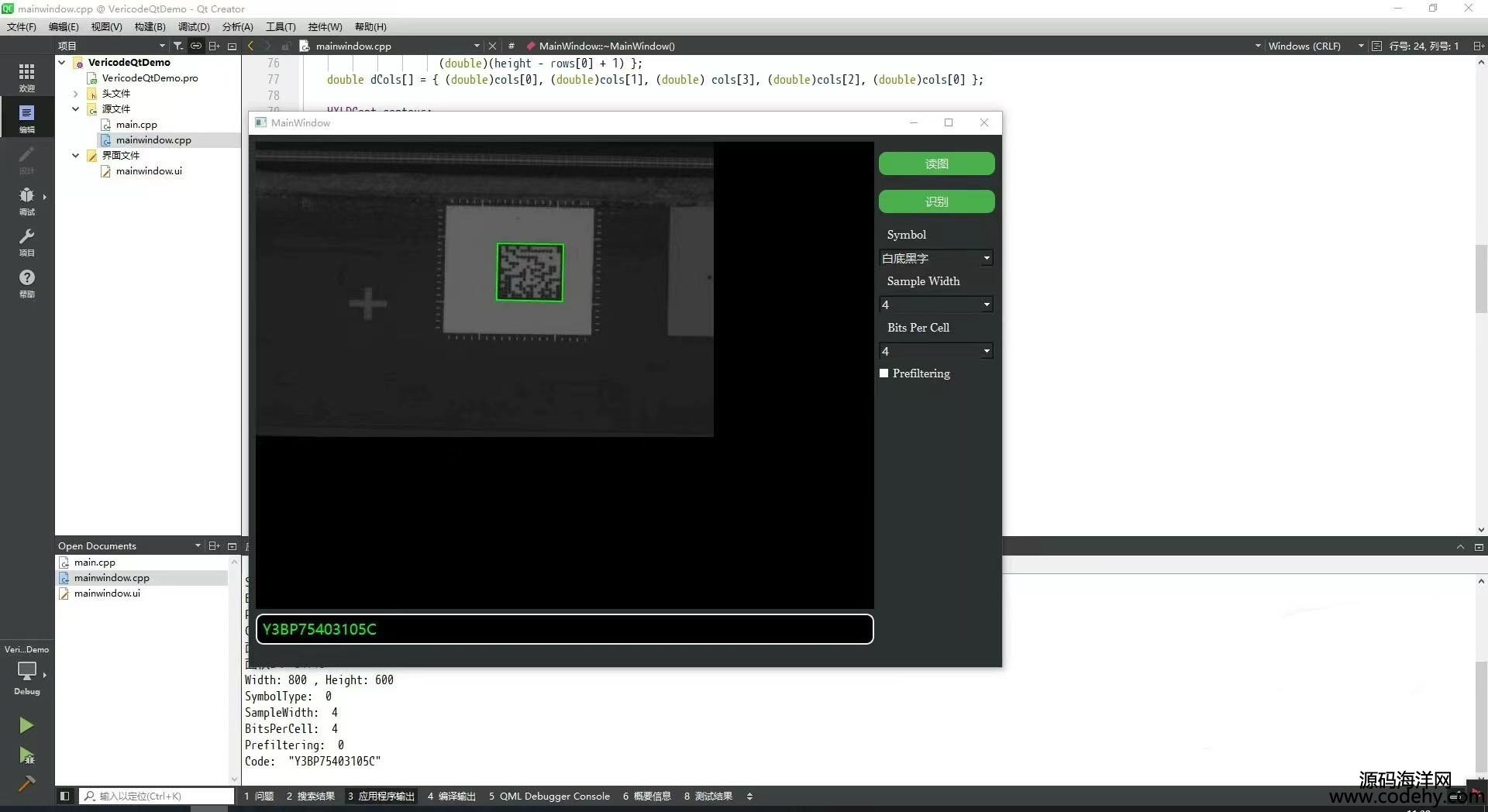
Task: Click the locator search input field
Action: (x=157, y=796)
